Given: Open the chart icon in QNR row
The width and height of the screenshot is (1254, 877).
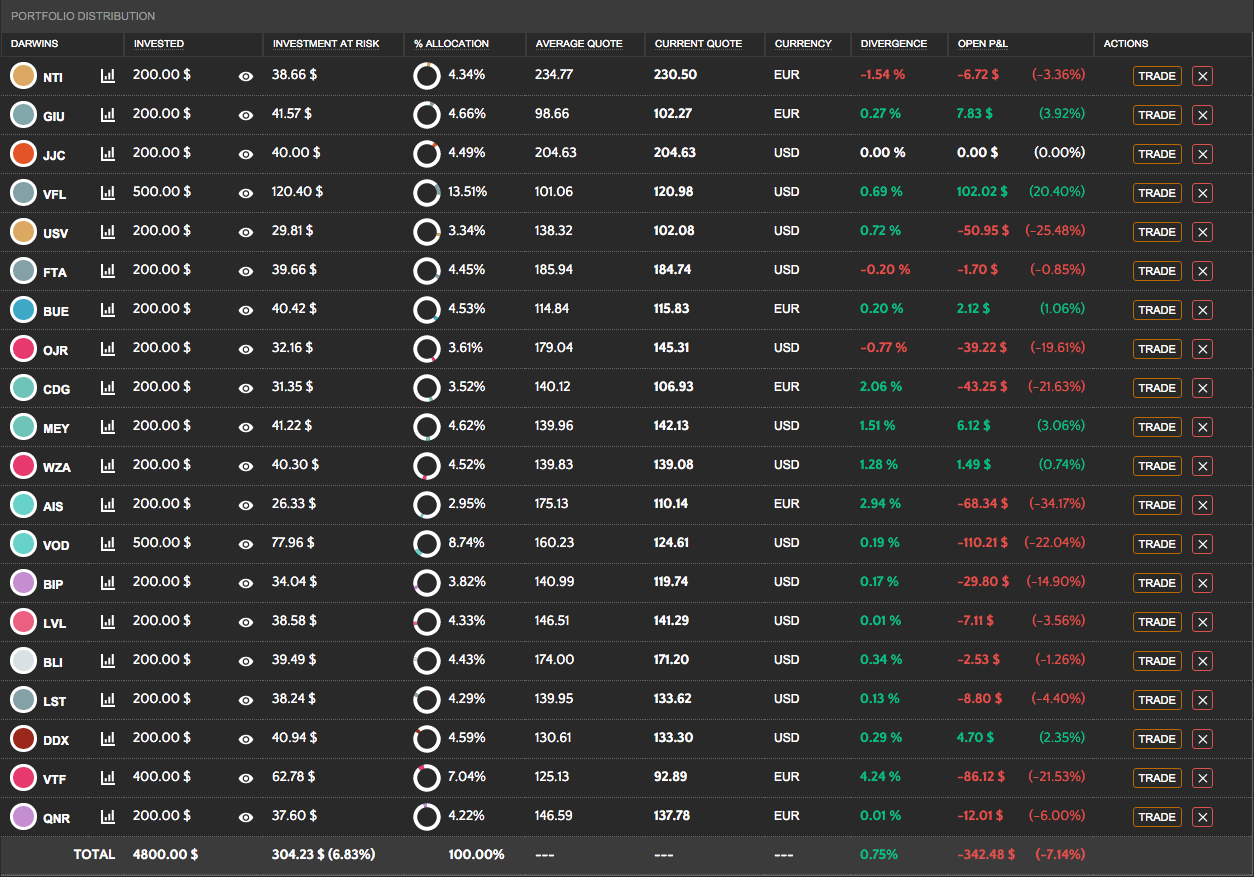Looking at the screenshot, I should click(108, 817).
